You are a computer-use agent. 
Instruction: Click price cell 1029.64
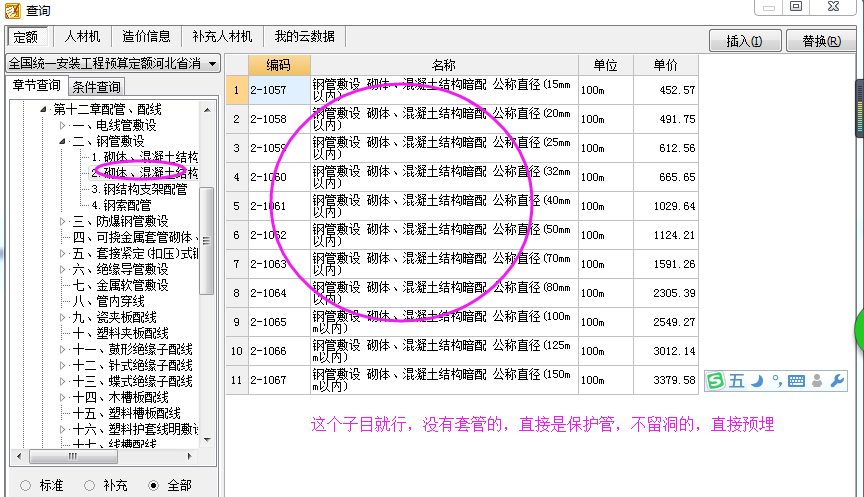tap(666, 206)
